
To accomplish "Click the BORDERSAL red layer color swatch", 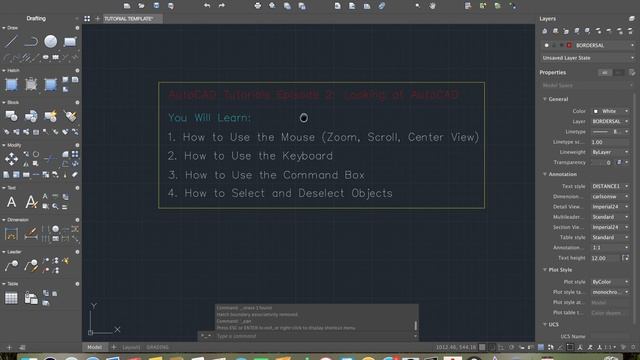I will pyautogui.click(x=569, y=45).
